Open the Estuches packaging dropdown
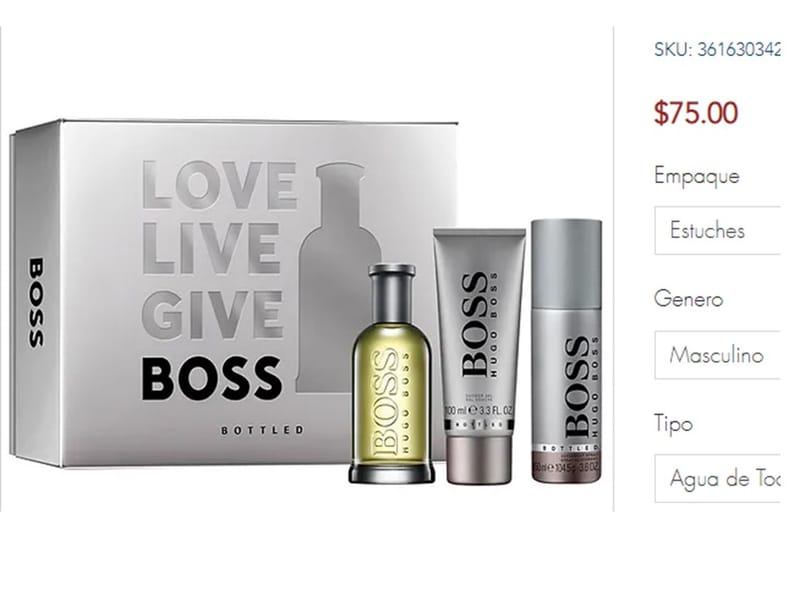800x610 pixels. 717,231
